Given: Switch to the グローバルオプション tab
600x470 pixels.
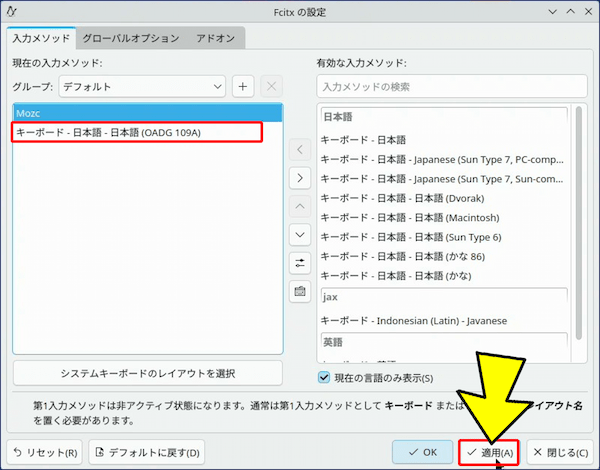Looking at the screenshot, I should [x=130, y=38].
